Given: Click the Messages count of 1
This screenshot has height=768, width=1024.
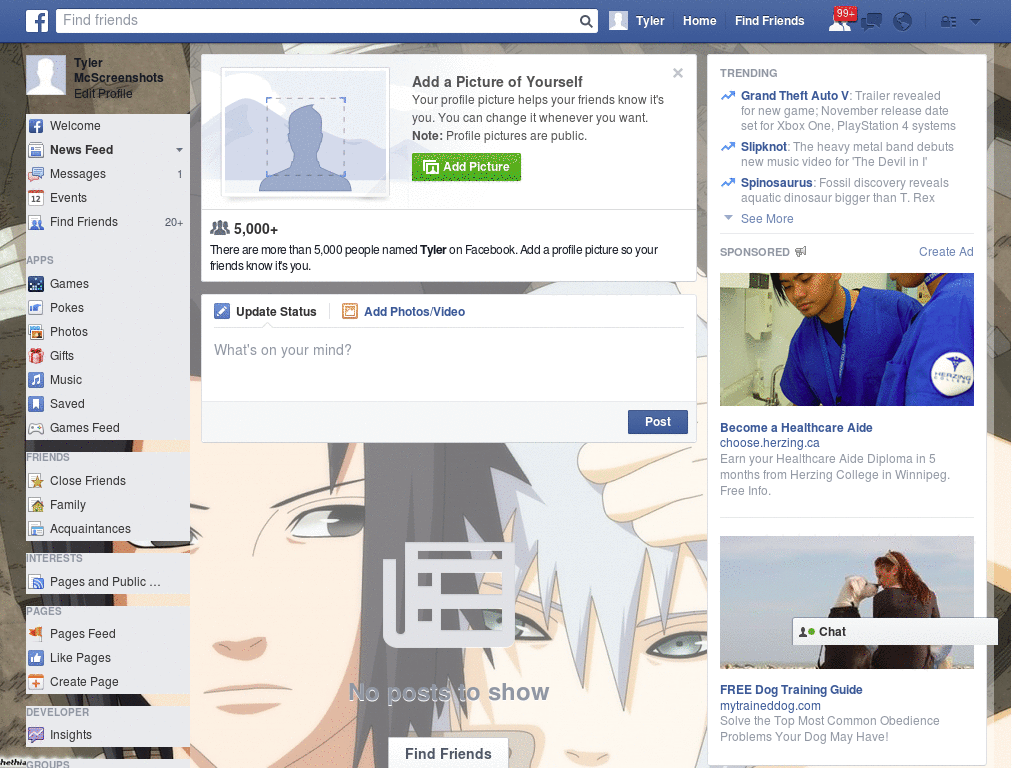Looking at the screenshot, I should point(180,174).
